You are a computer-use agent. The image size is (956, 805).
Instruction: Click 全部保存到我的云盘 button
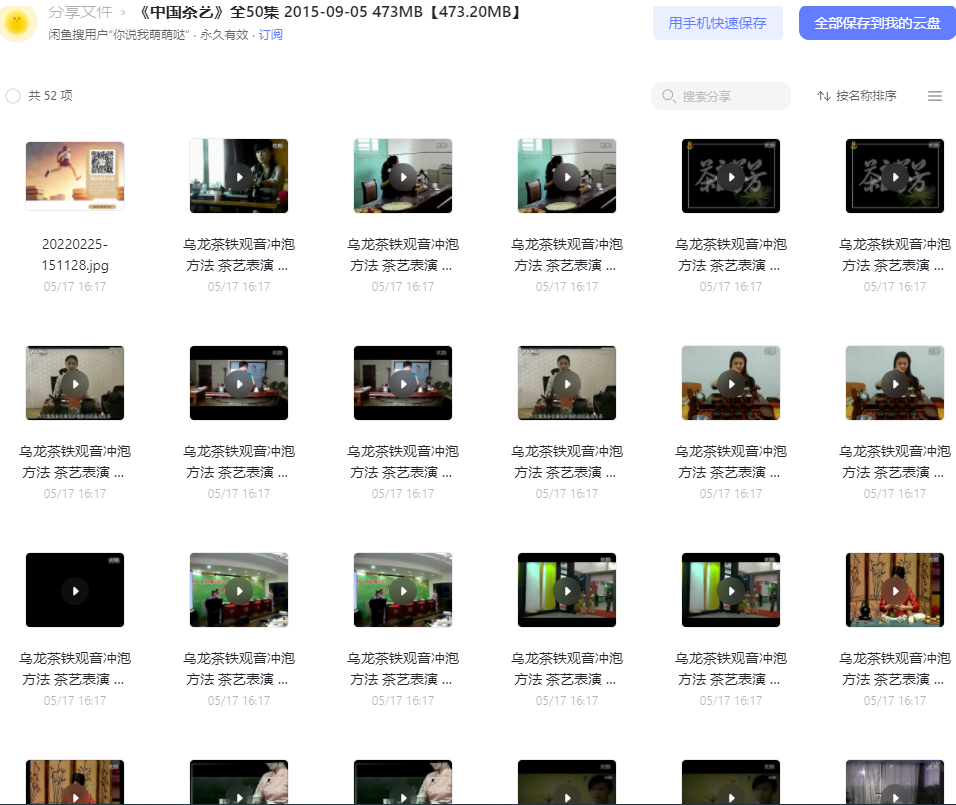coord(877,23)
